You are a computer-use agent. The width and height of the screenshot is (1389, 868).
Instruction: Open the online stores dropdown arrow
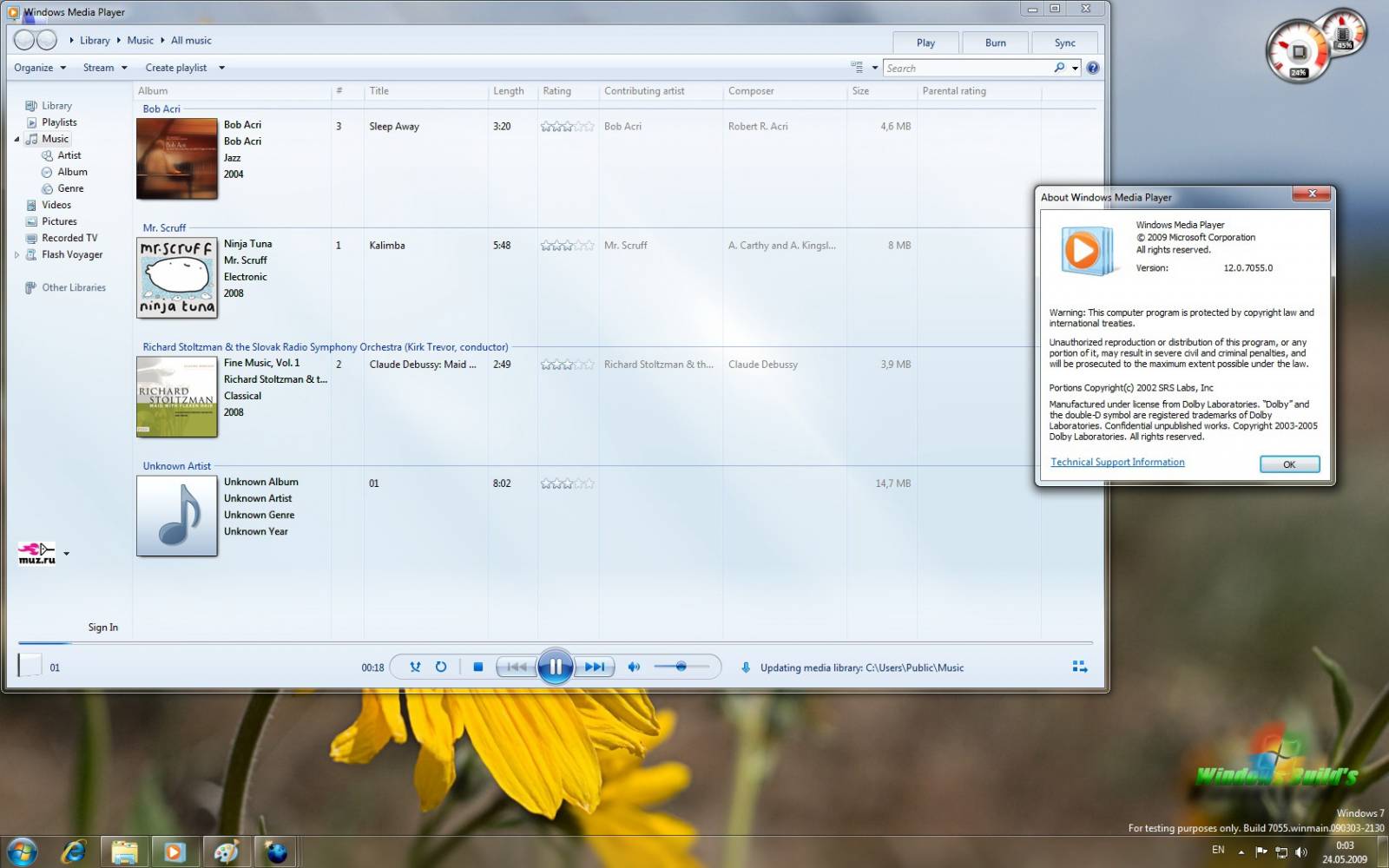tap(67, 554)
